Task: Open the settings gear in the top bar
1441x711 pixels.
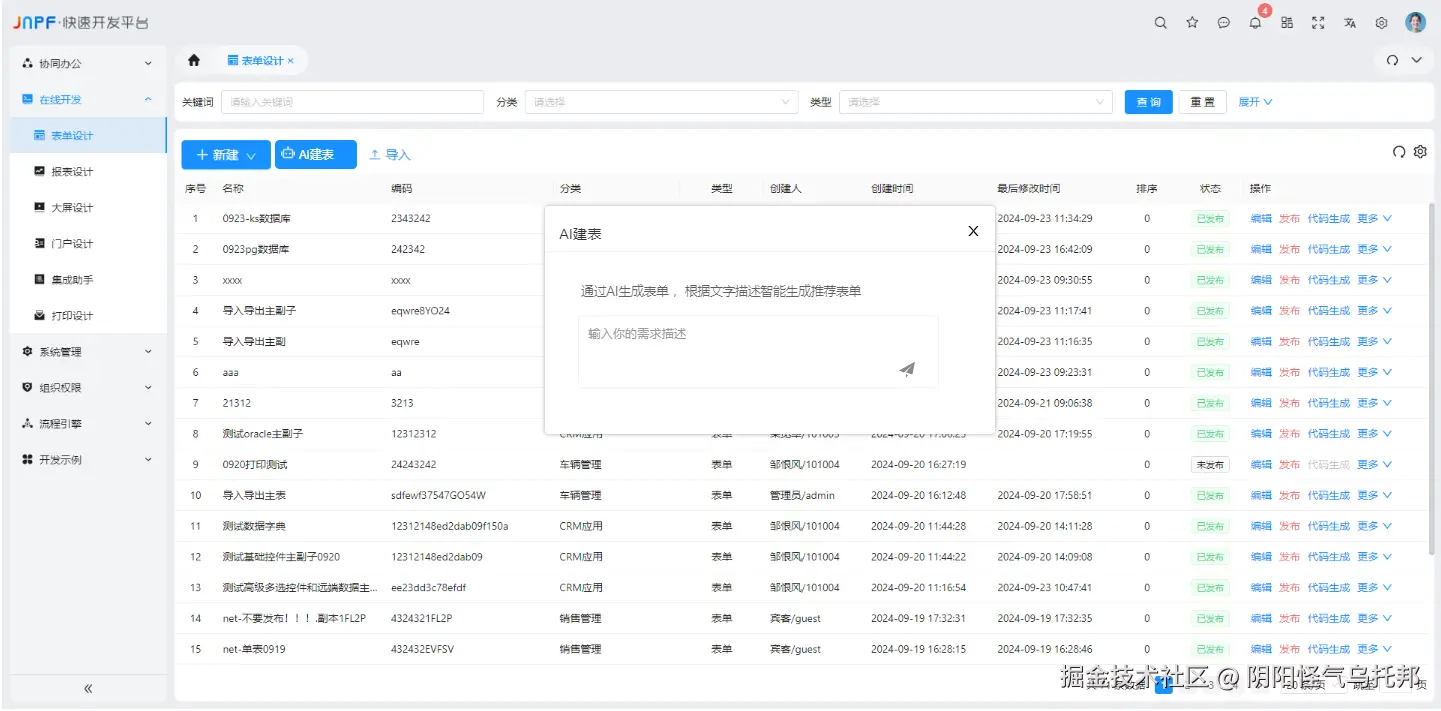Action: pyautogui.click(x=1381, y=22)
